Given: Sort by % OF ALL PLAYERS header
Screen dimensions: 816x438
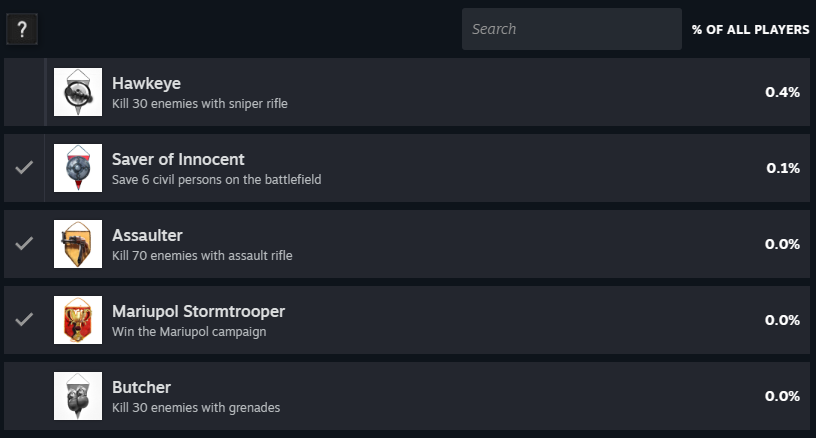Looking at the screenshot, I should pos(750,30).
